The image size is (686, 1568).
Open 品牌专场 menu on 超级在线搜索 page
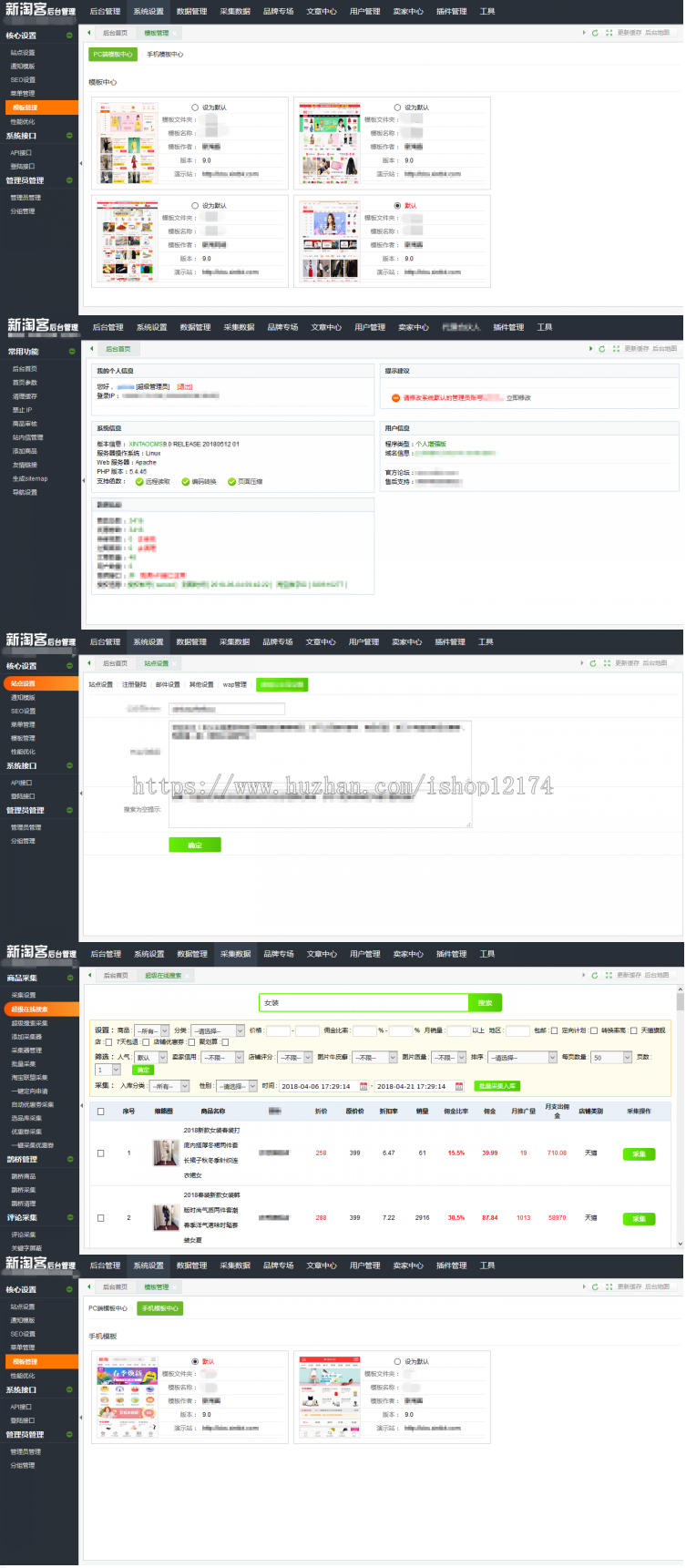point(279,954)
